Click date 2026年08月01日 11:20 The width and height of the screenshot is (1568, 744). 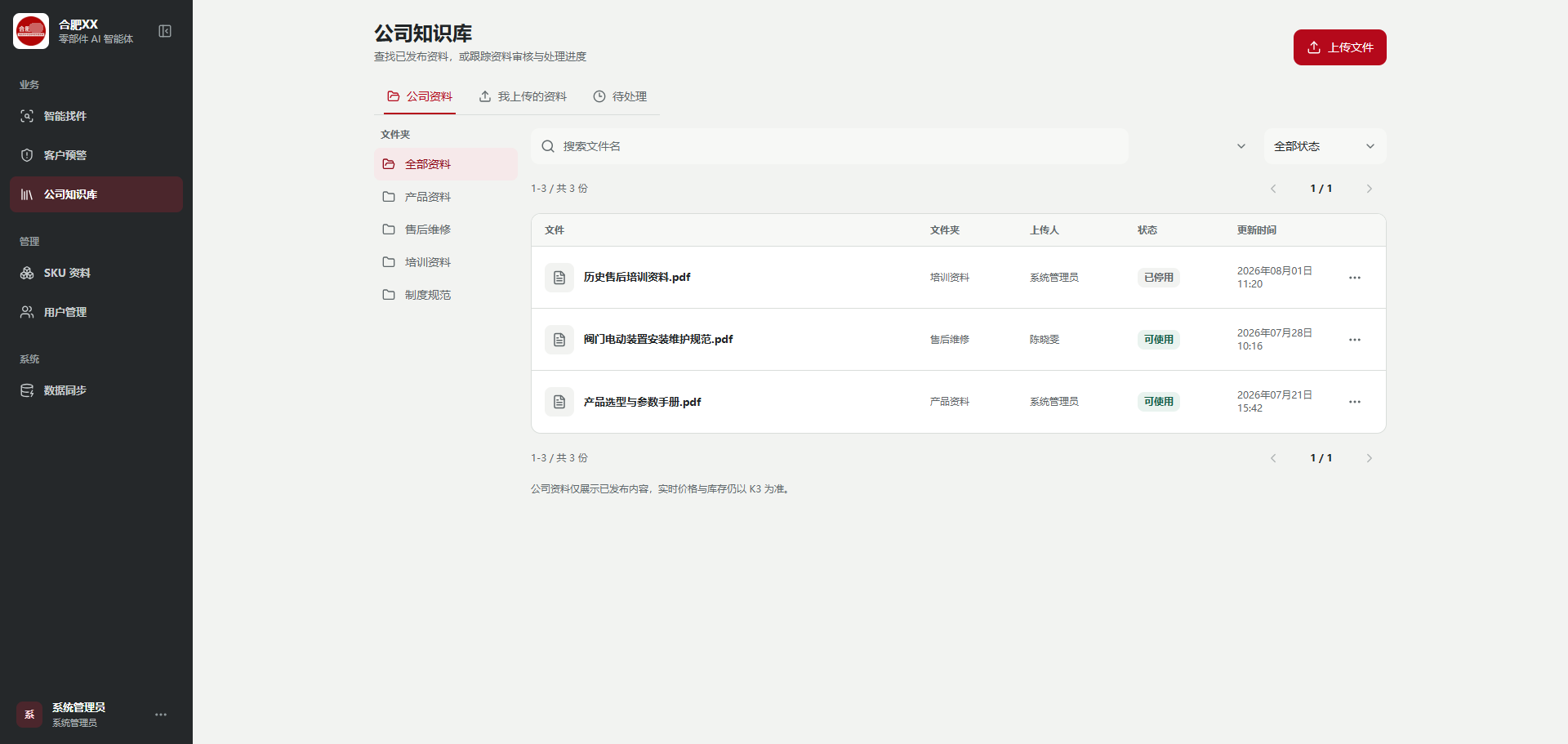1275,278
